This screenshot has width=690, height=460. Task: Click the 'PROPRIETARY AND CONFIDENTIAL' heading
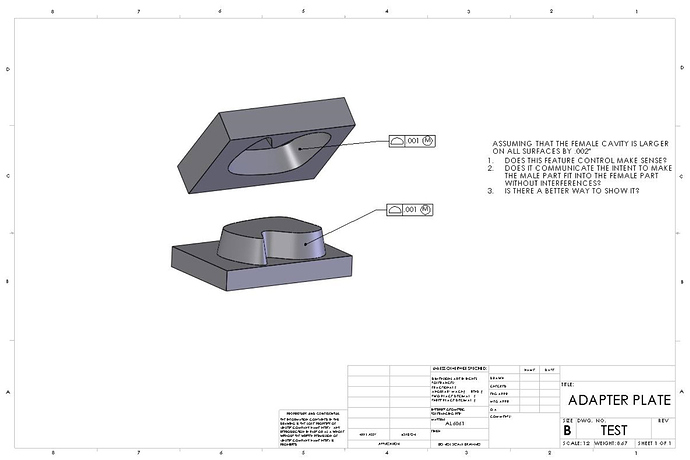(313, 414)
